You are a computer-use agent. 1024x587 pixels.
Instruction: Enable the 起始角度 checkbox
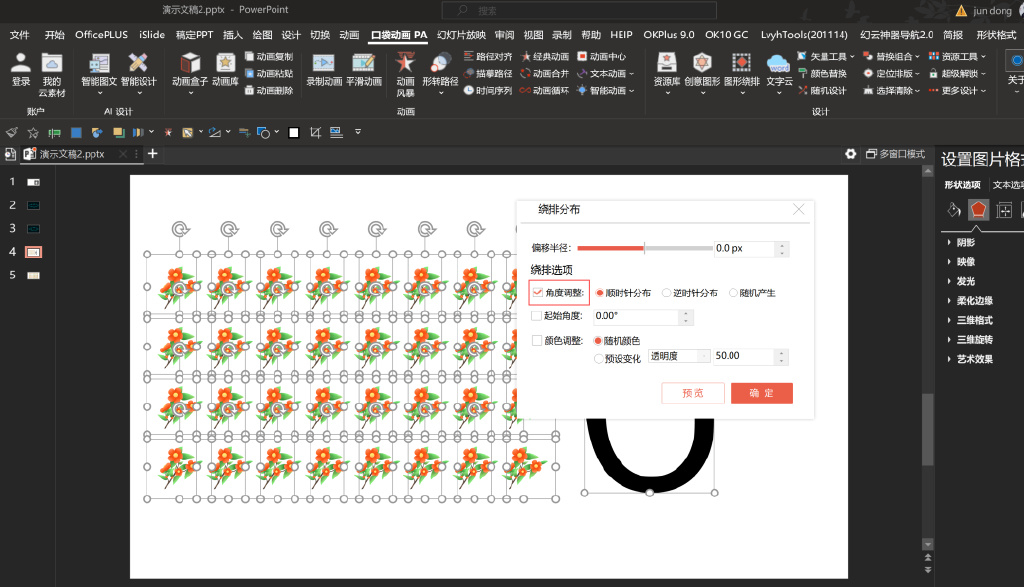pos(537,316)
